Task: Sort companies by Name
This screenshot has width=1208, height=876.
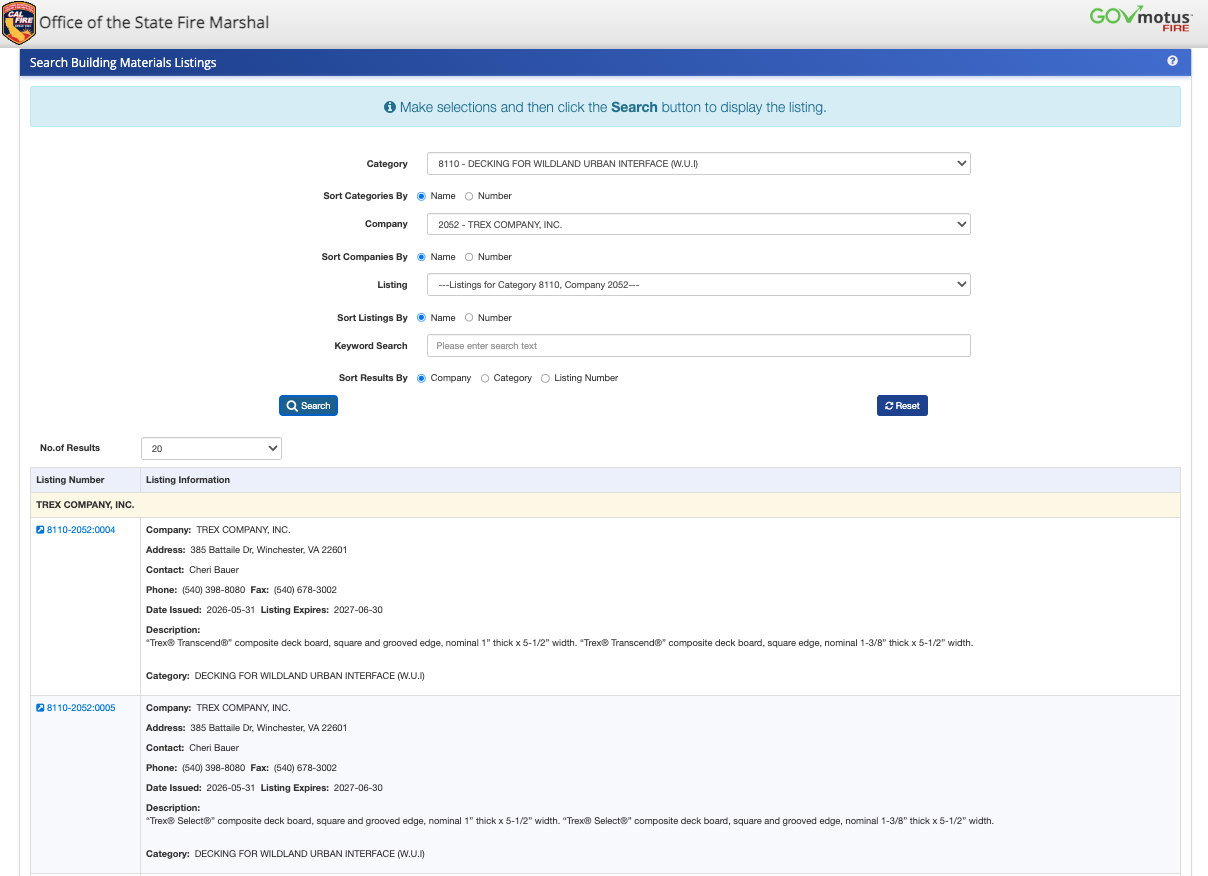Action: (421, 257)
